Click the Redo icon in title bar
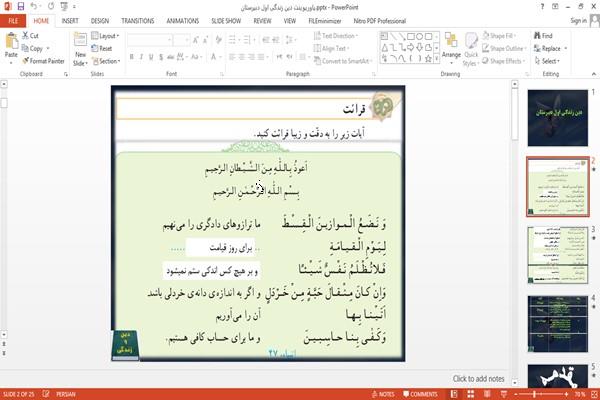 coord(51,6)
